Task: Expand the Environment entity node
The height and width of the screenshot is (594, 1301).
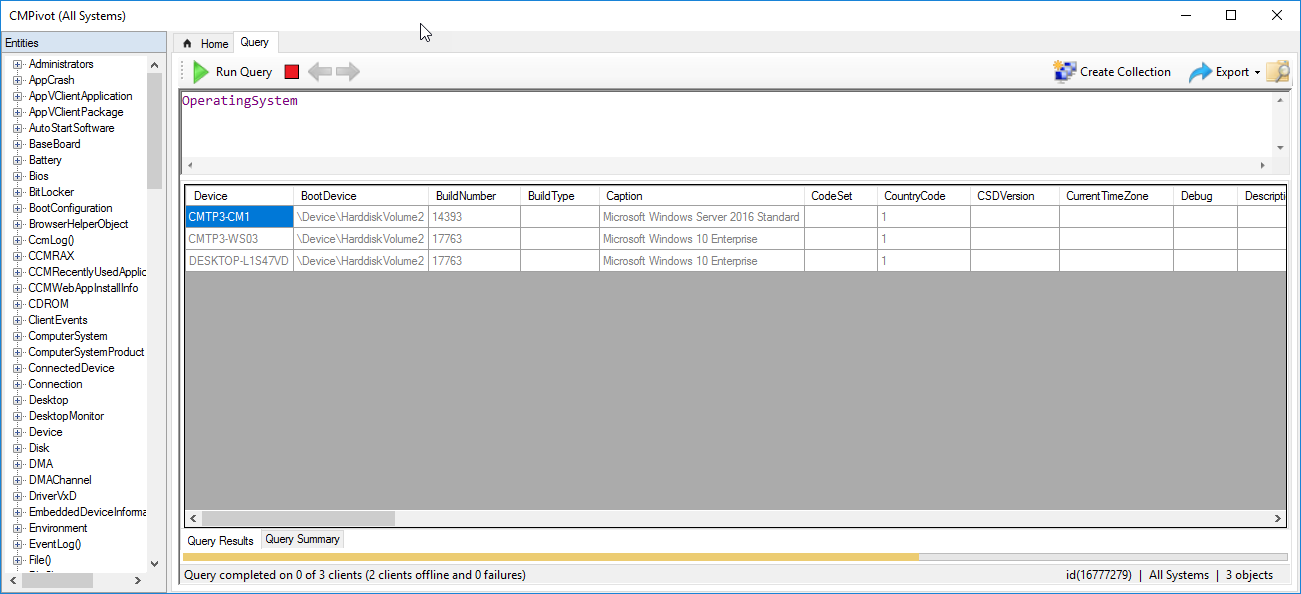Action: [x=18, y=528]
